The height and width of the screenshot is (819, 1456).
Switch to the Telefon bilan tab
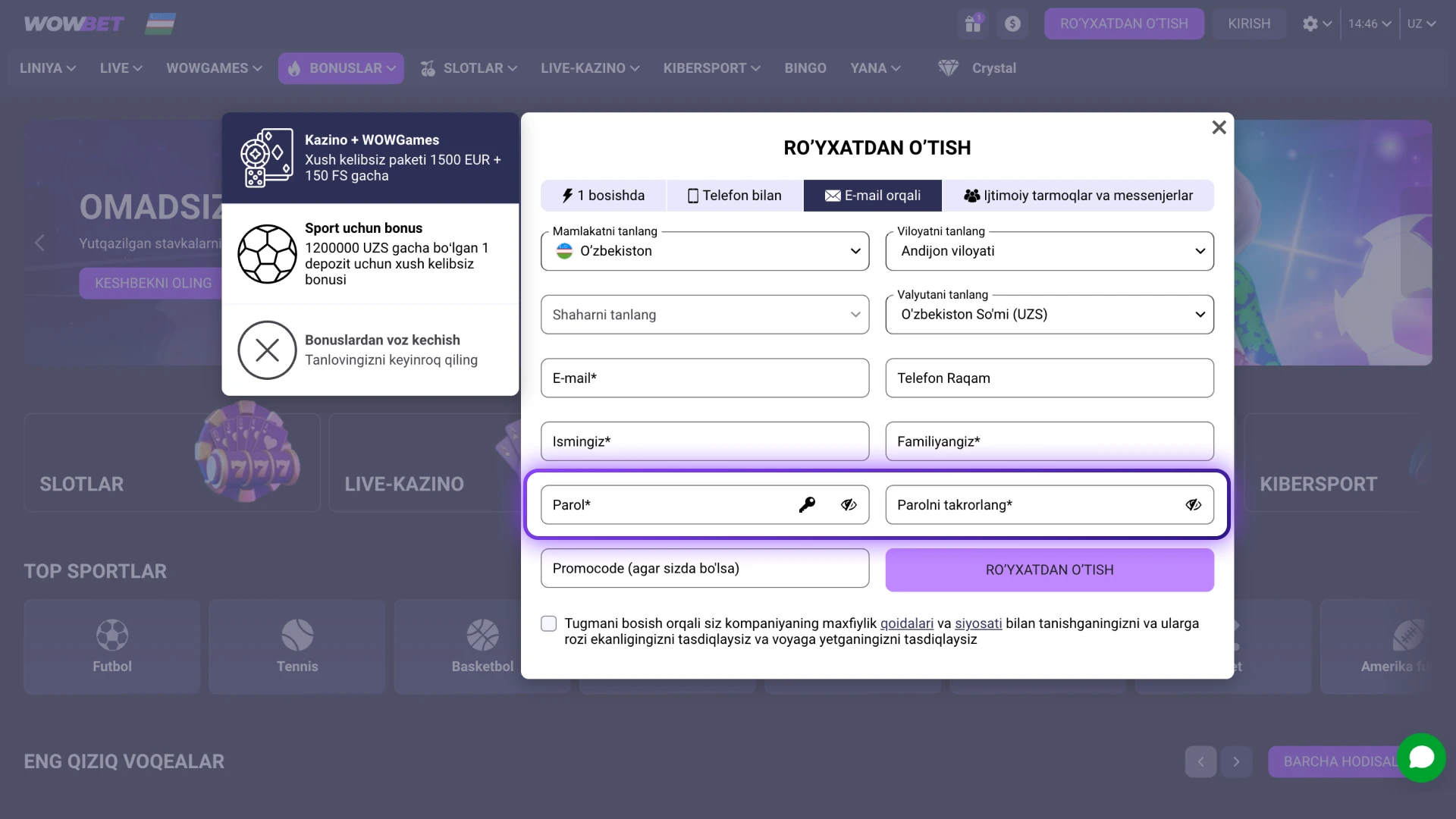[734, 196]
